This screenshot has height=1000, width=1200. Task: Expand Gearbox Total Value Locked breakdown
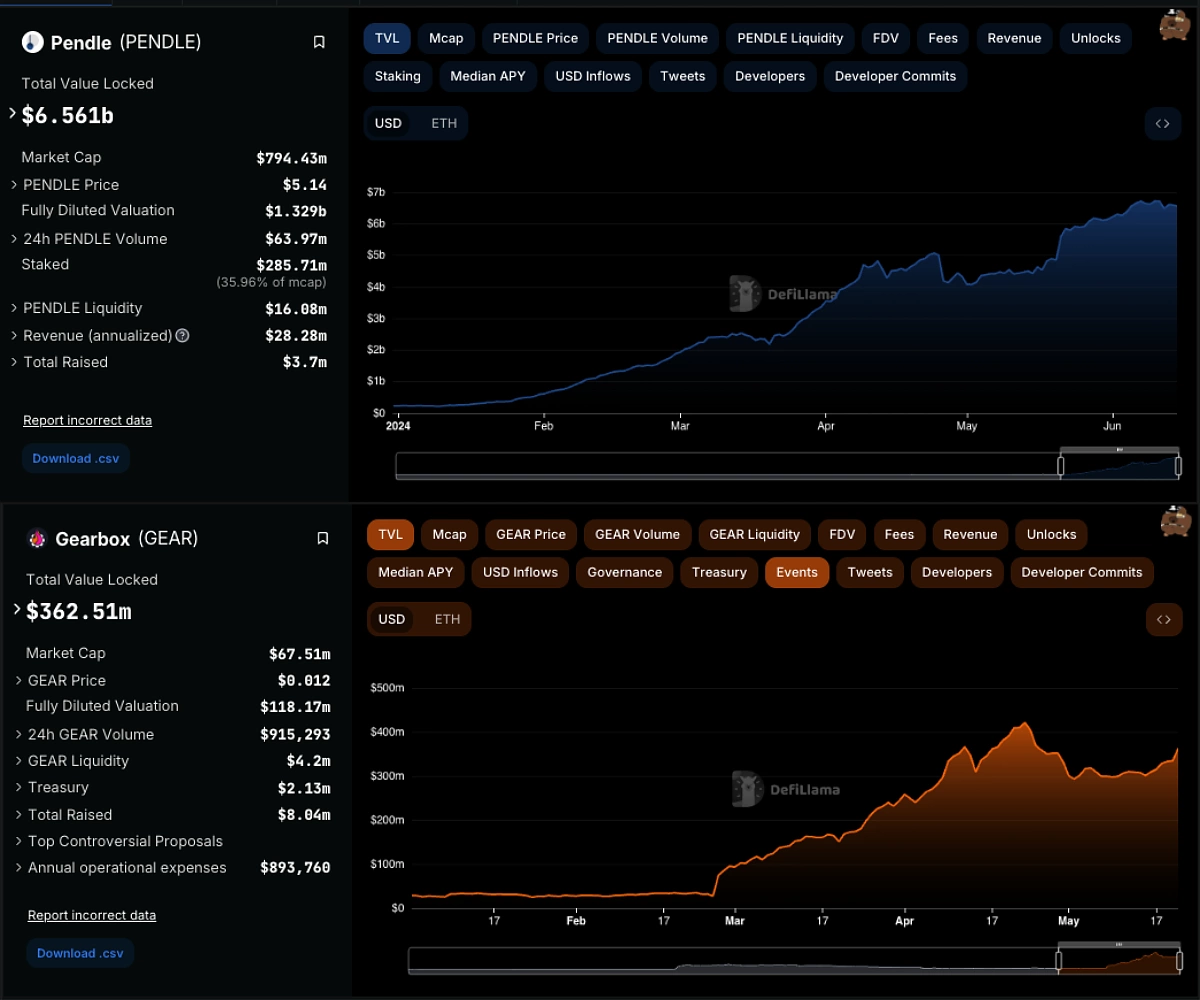click(x=17, y=609)
